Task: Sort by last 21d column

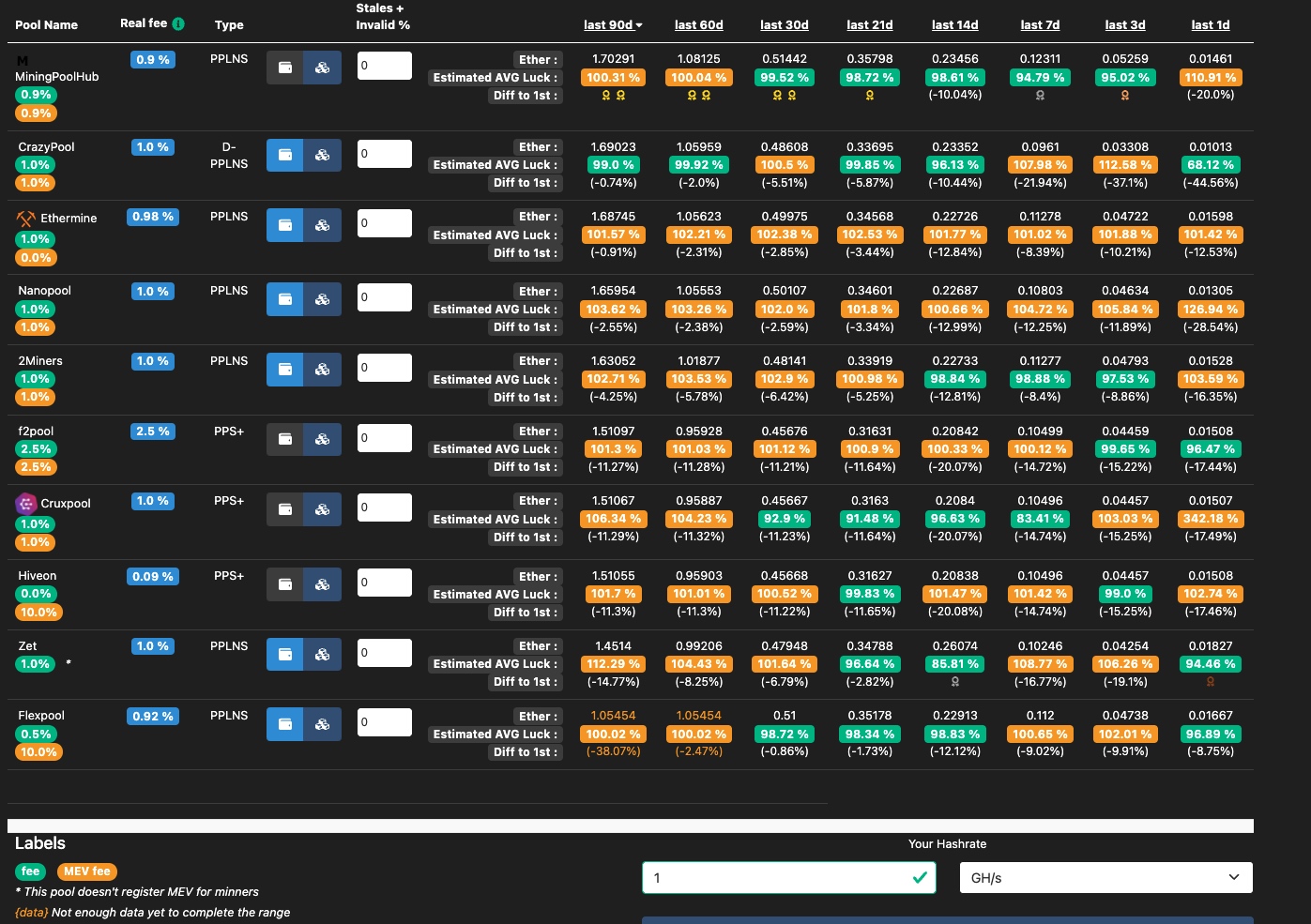Action: click(x=870, y=24)
